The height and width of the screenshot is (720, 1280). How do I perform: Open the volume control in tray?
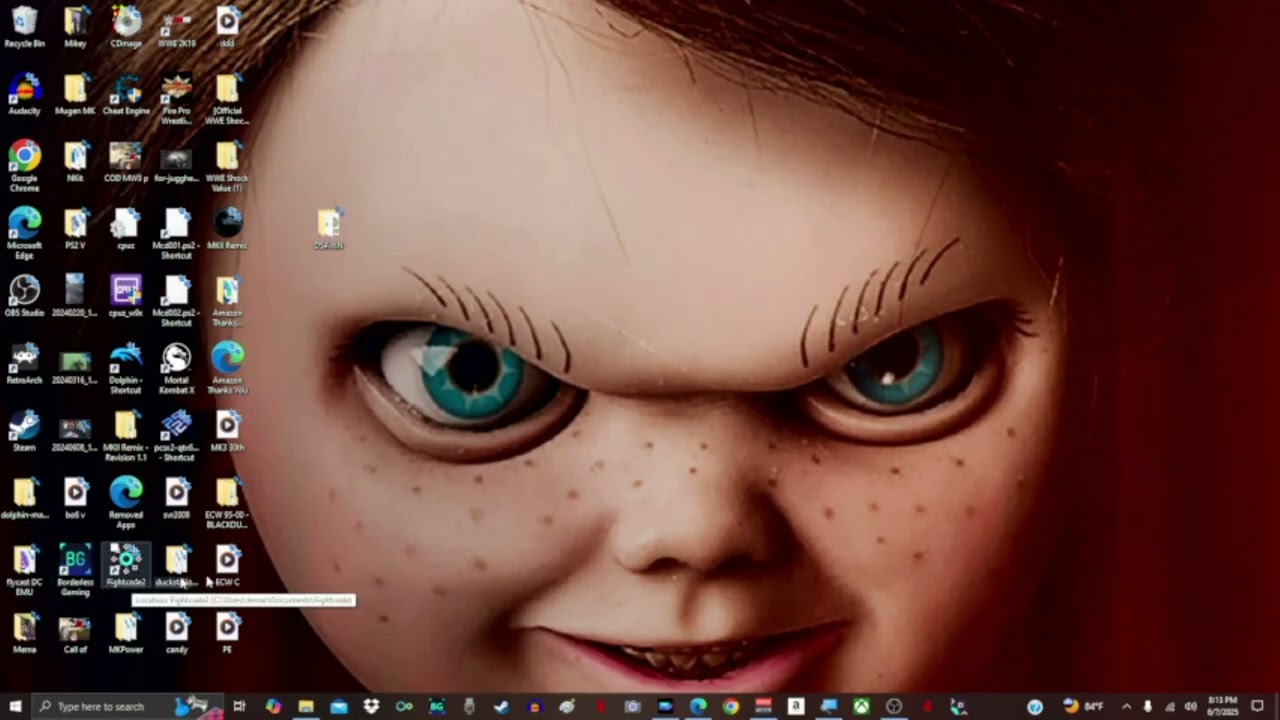pyautogui.click(x=1190, y=706)
